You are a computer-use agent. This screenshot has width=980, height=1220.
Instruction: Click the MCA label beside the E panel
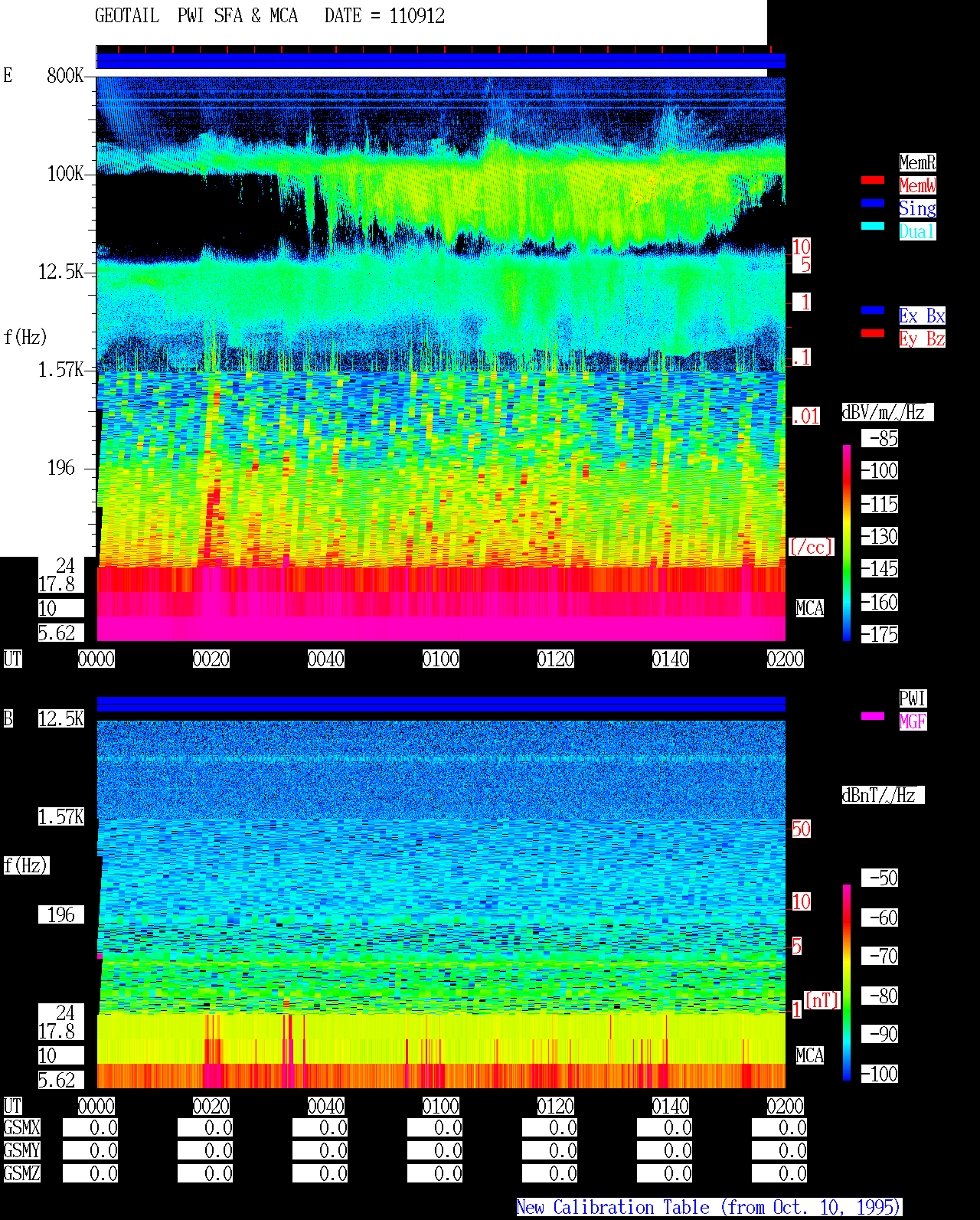[810, 608]
